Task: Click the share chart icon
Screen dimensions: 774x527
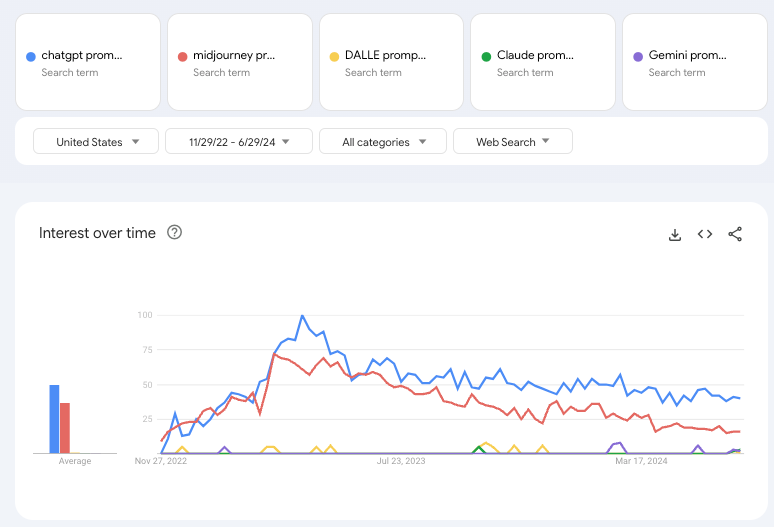Action: pyautogui.click(x=735, y=234)
